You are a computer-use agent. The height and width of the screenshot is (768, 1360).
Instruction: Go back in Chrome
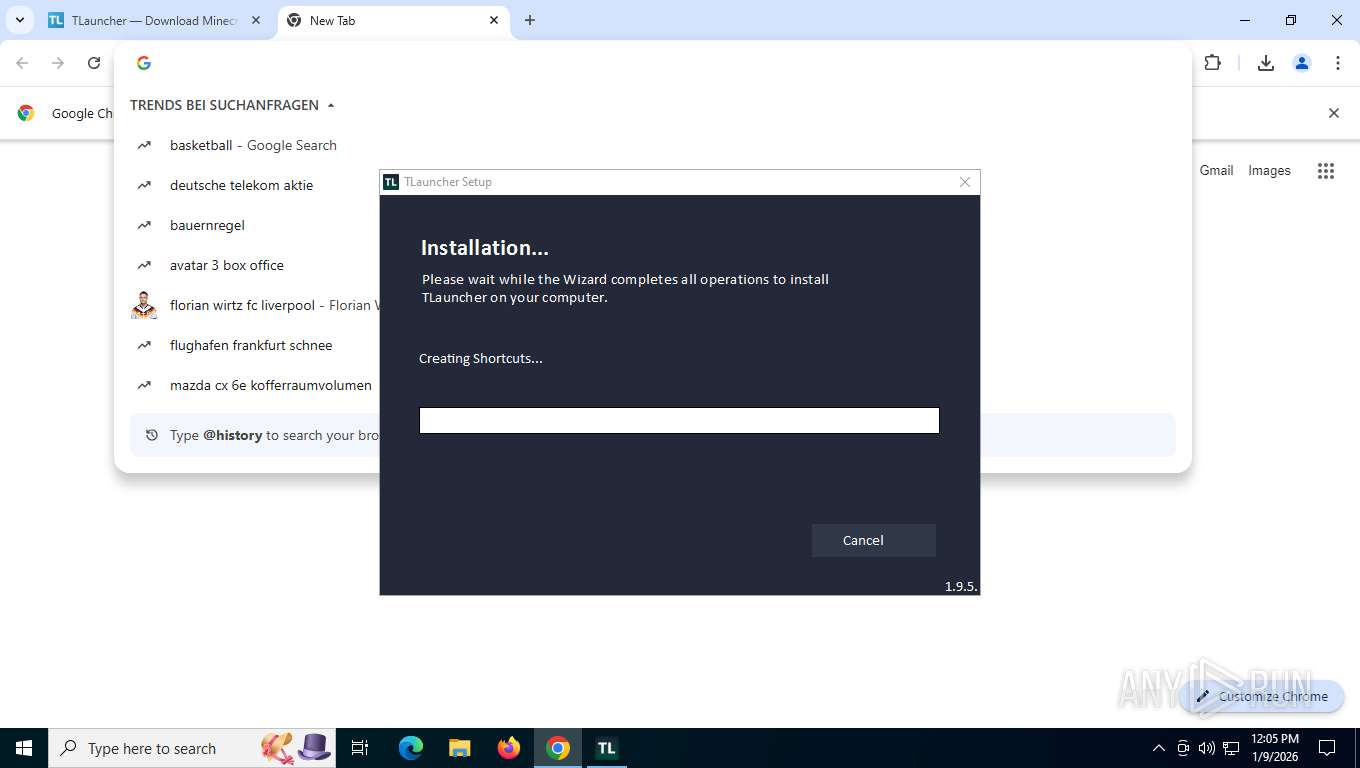click(x=22, y=63)
